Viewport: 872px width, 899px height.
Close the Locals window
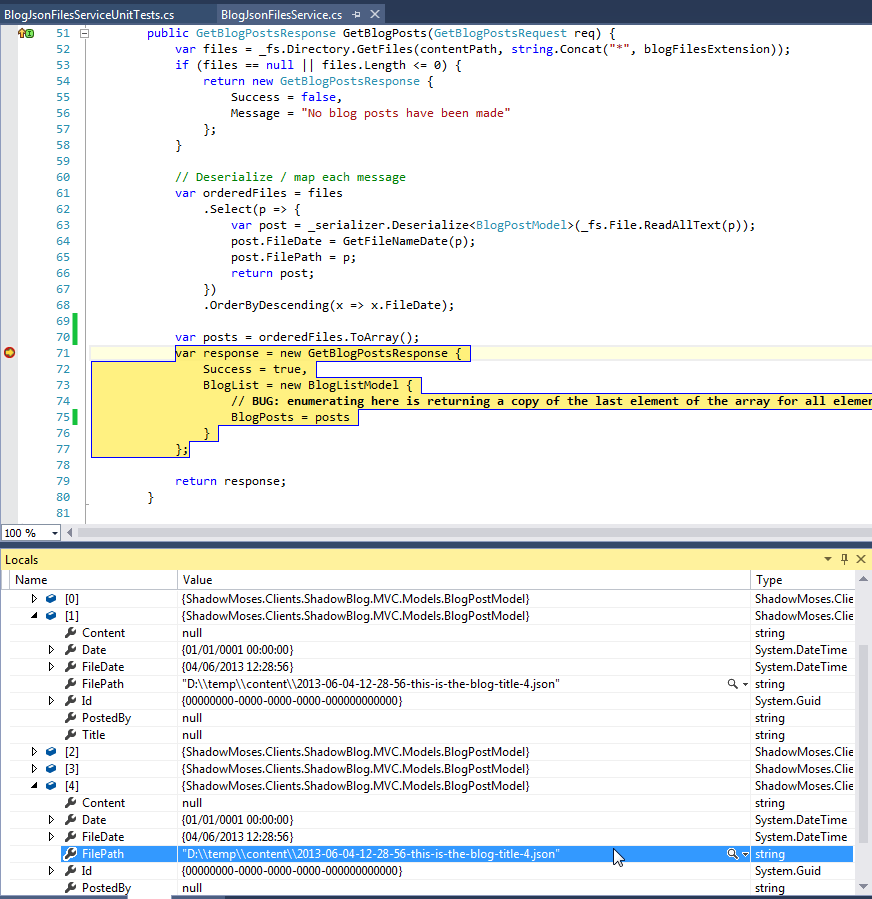pyautogui.click(x=861, y=559)
